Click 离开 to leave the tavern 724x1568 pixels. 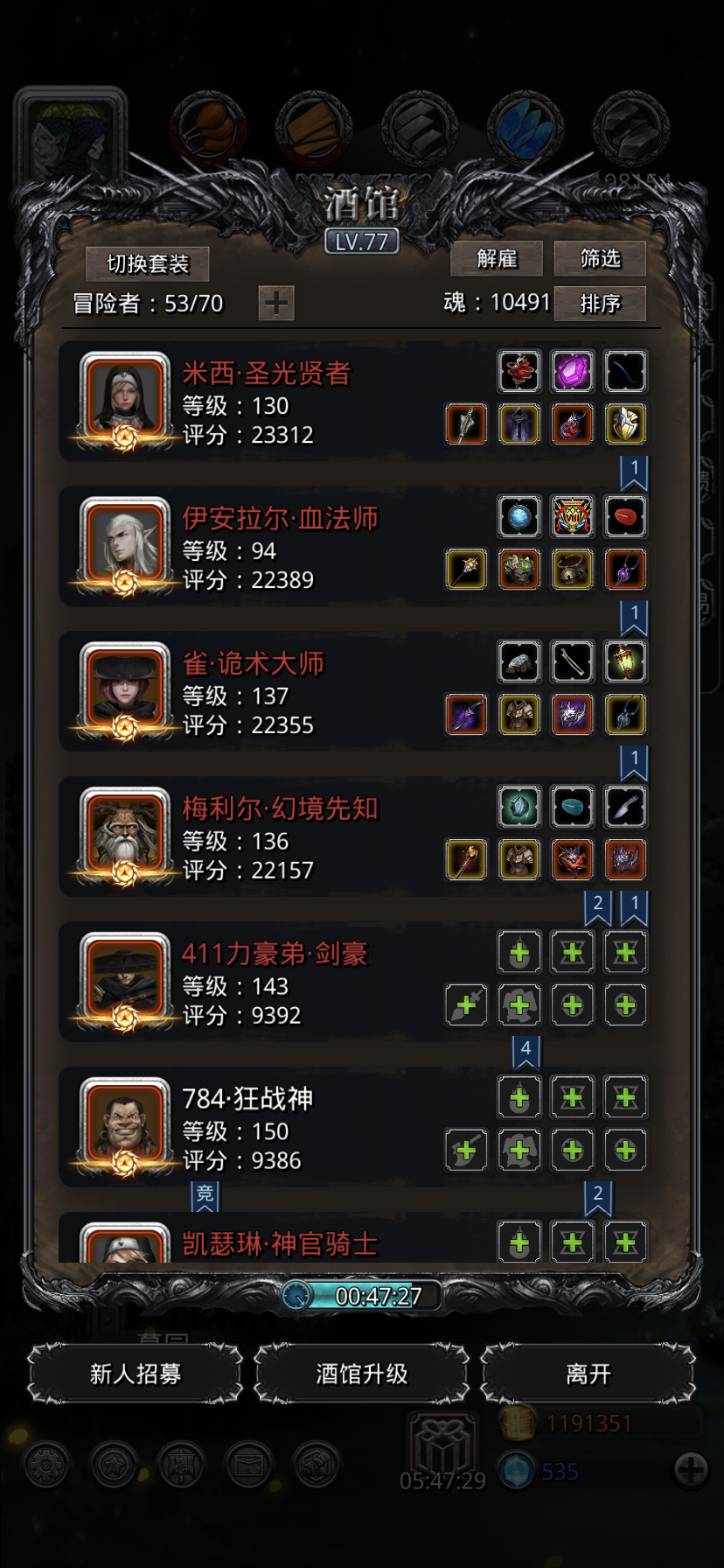(588, 1374)
